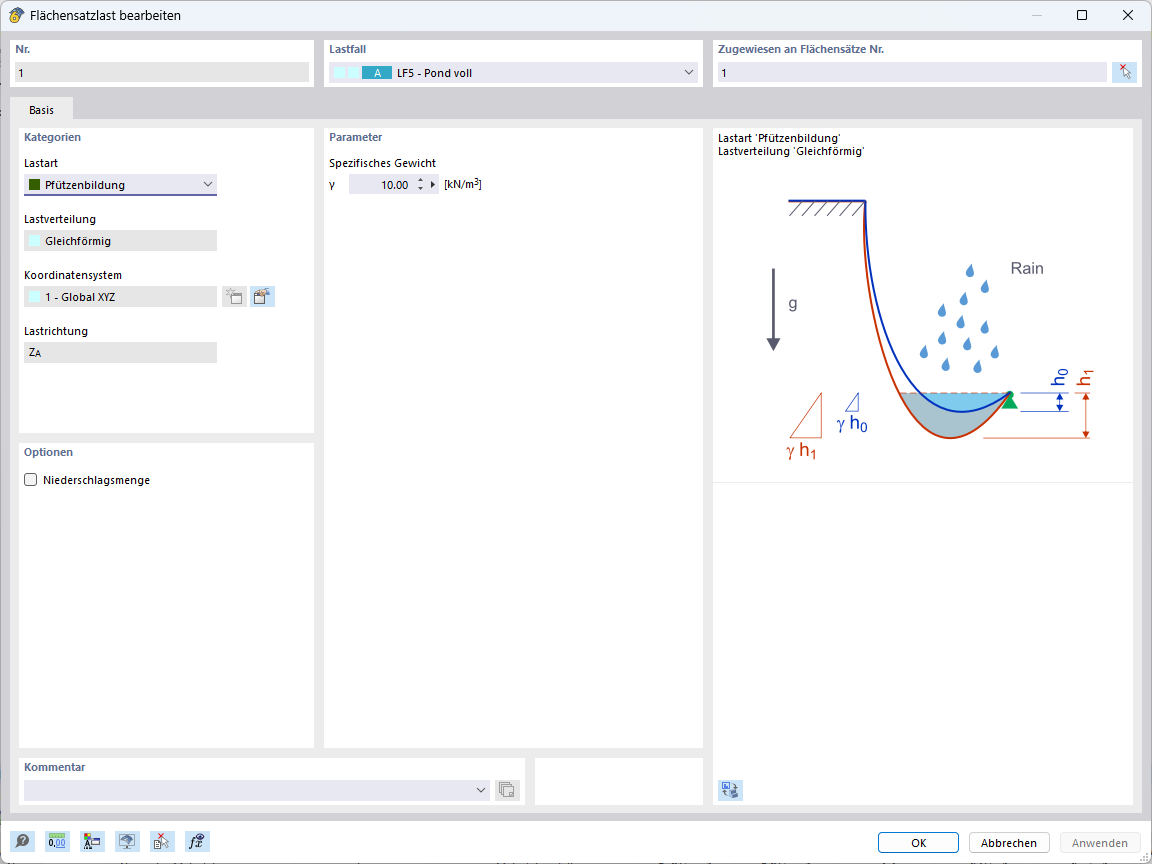The image size is (1152, 864).
Task: Open the γ value arrow menu
Action: pyautogui.click(x=433, y=184)
